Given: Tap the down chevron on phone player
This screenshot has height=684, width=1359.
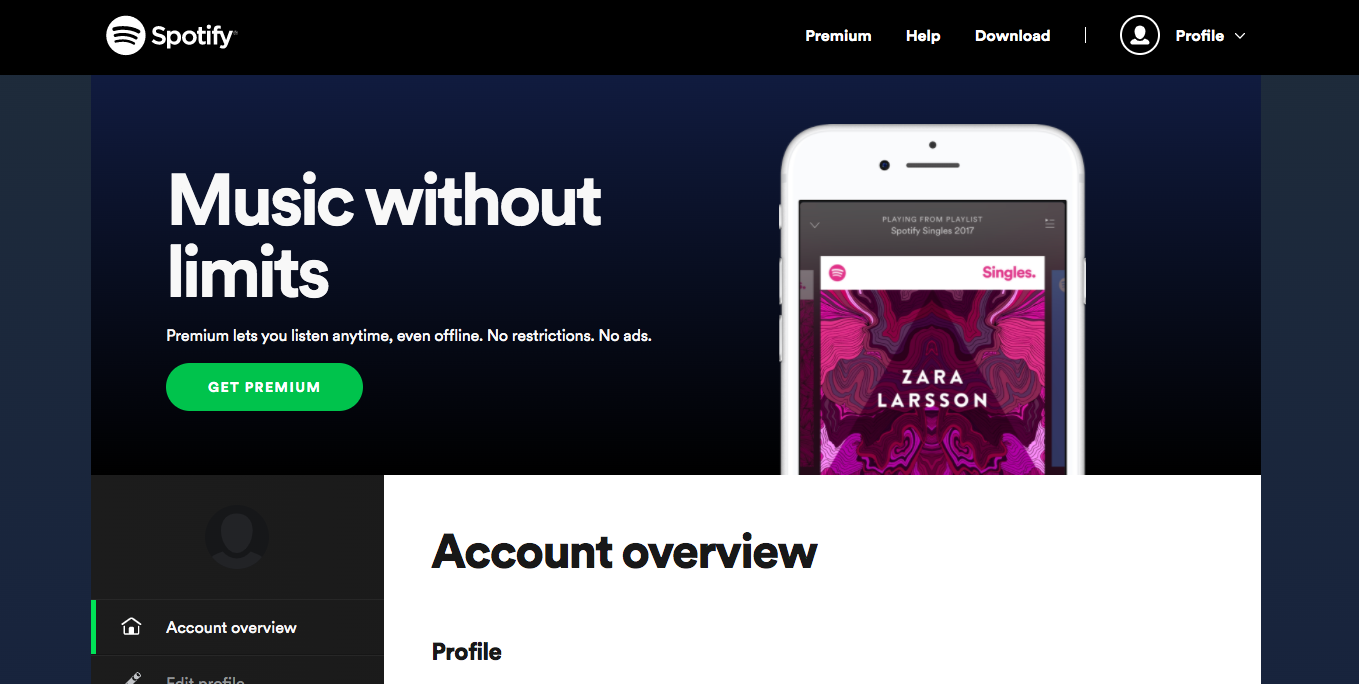Looking at the screenshot, I should (x=814, y=225).
